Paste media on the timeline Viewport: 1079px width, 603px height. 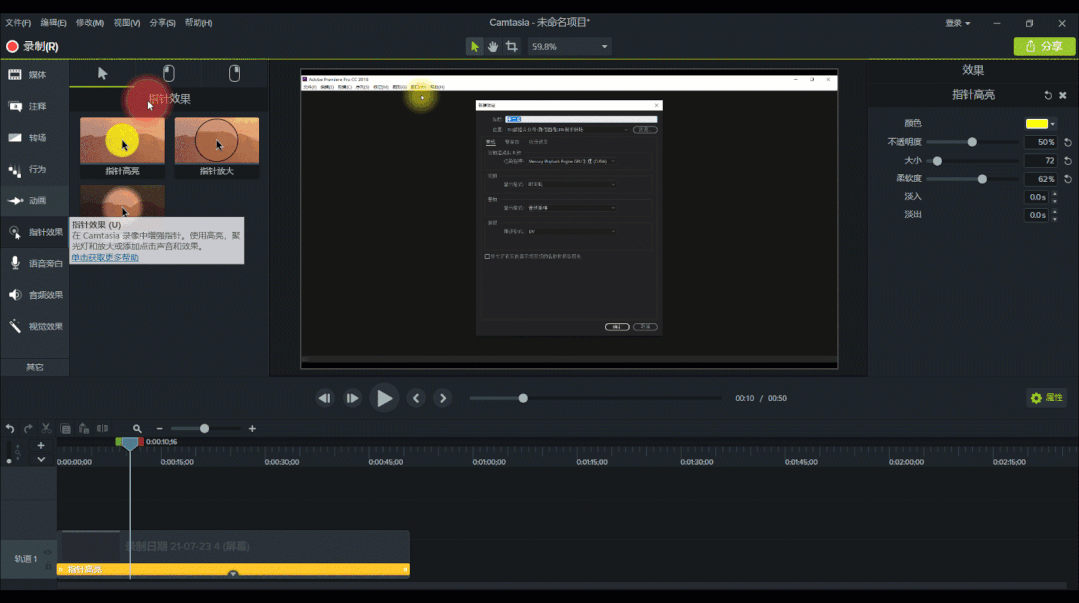tap(84, 429)
